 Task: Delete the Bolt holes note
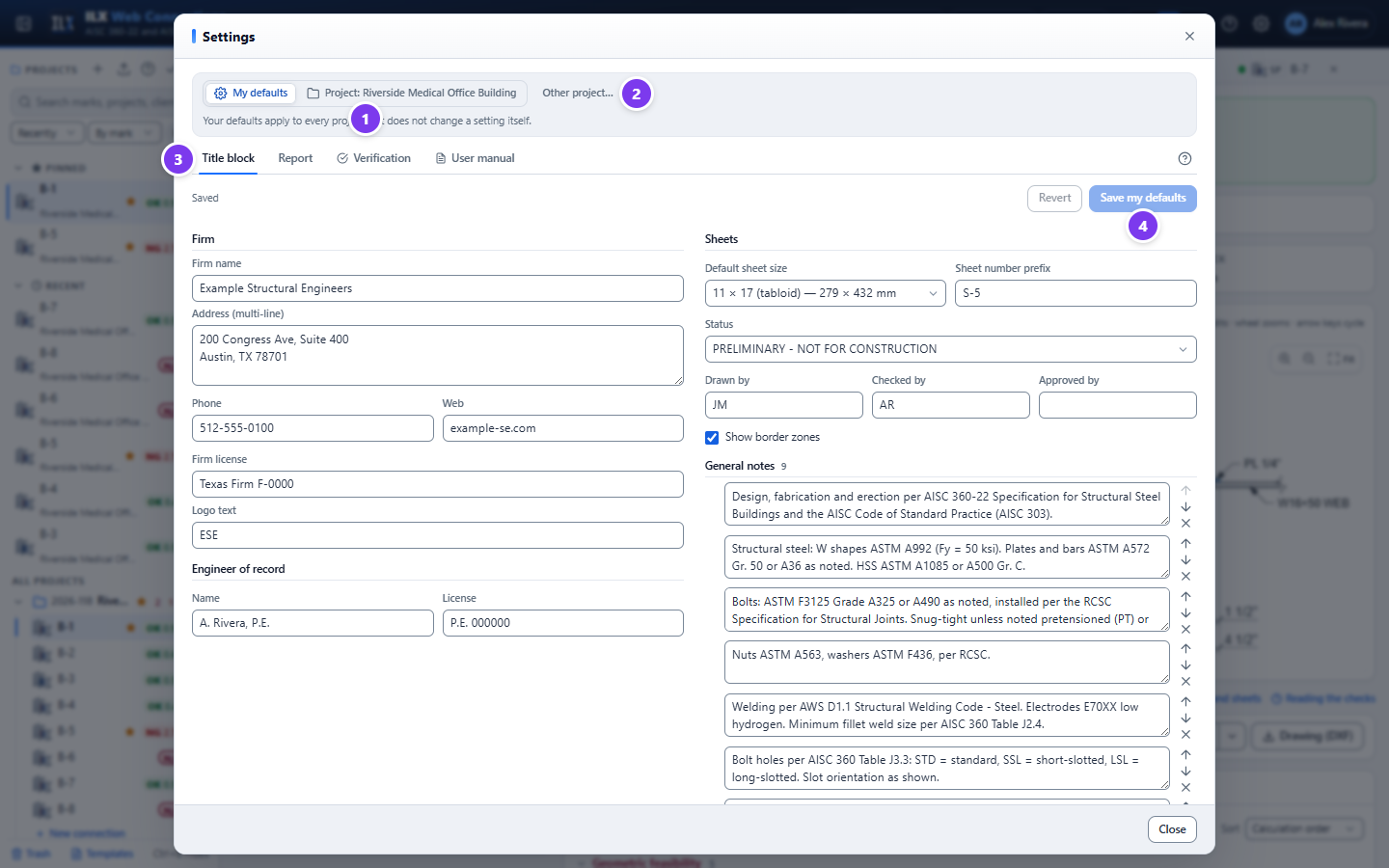[x=1185, y=787]
